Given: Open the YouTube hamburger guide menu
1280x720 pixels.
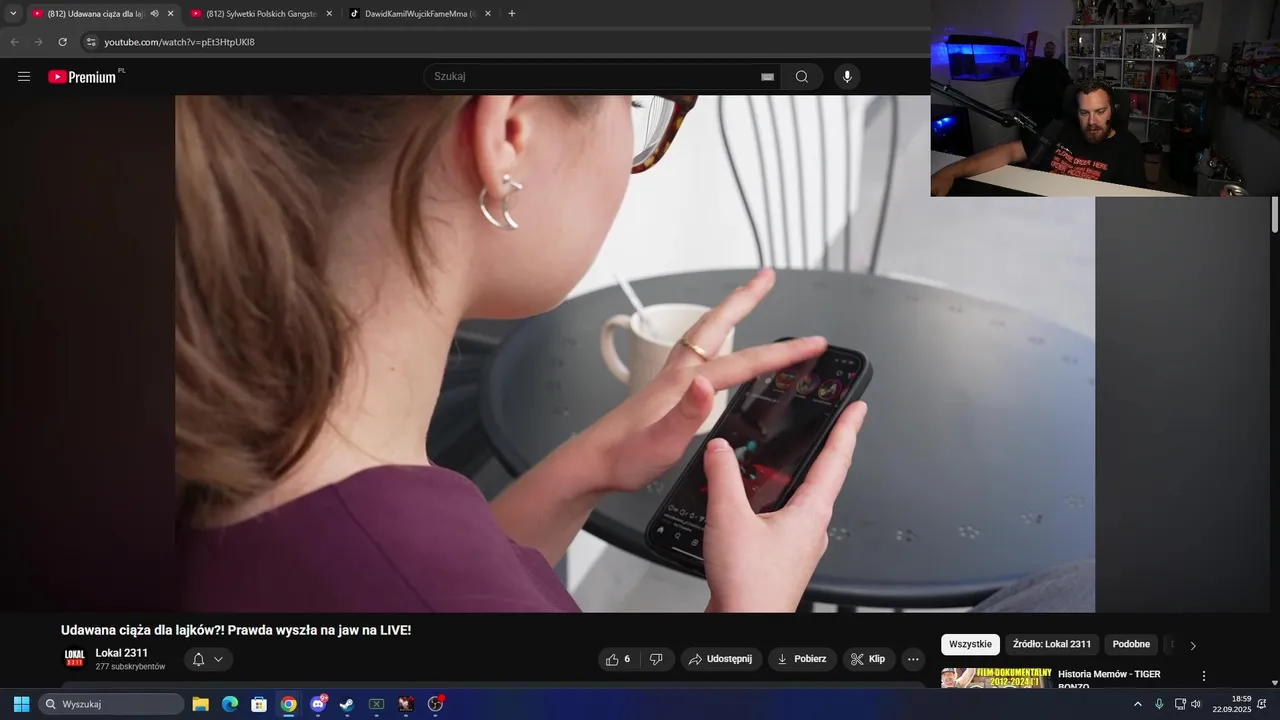Looking at the screenshot, I should pos(24,76).
